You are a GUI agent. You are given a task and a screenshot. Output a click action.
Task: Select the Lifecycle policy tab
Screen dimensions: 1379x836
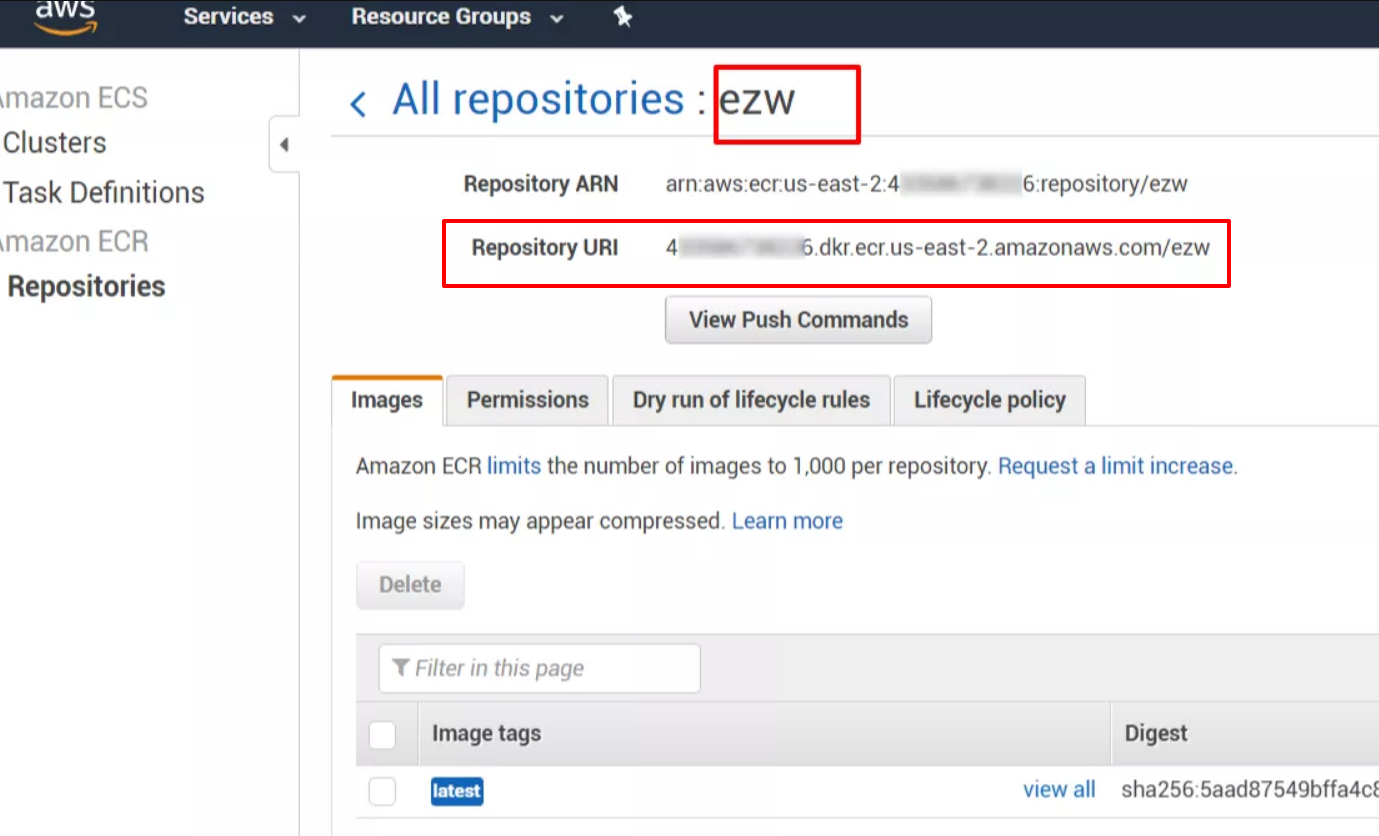[x=989, y=400]
